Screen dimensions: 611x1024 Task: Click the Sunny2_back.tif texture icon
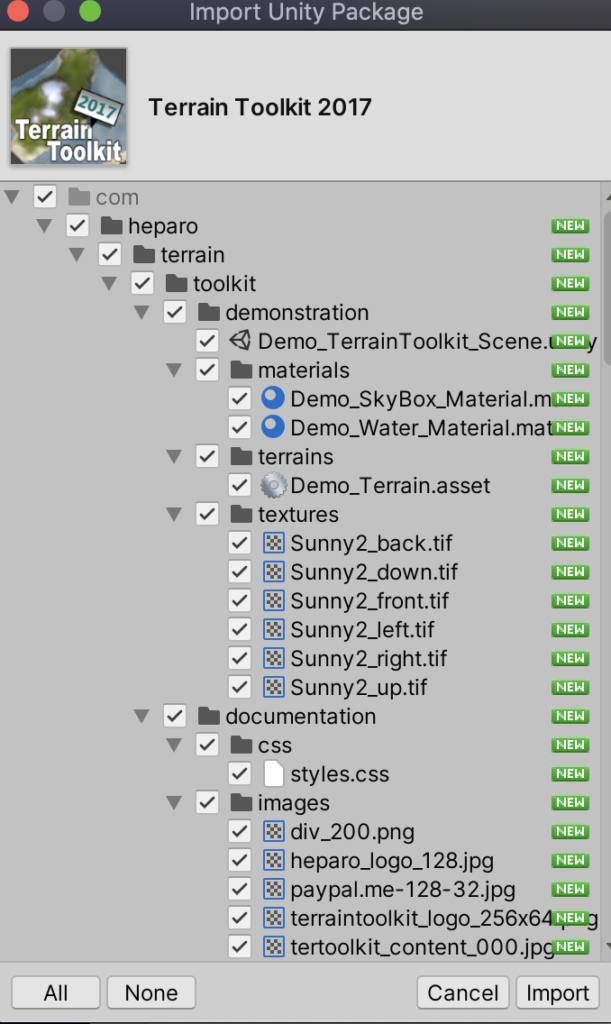[x=273, y=544]
